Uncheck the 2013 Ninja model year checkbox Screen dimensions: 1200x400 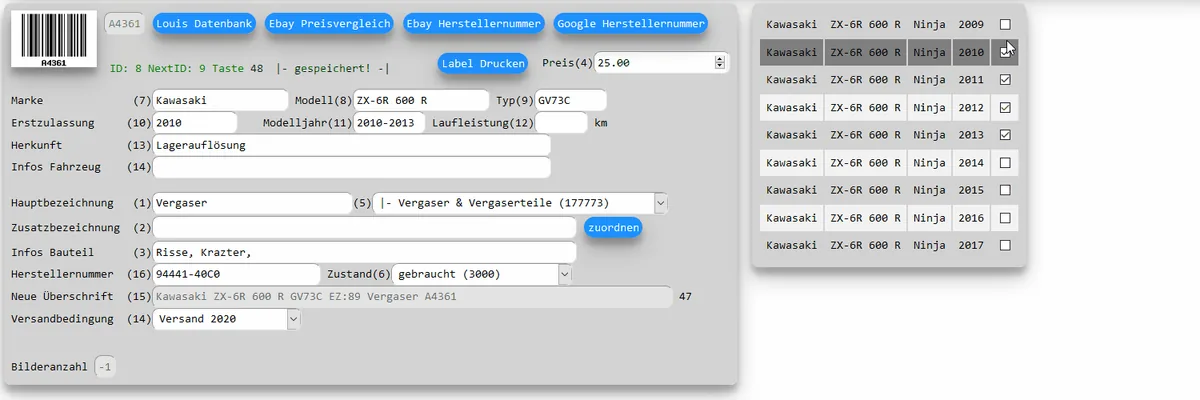[x=1005, y=135]
